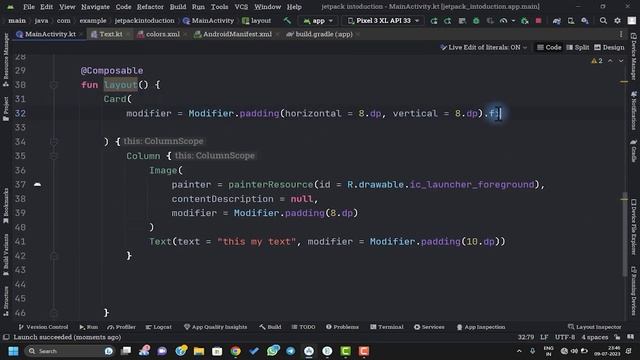Go to next highlighted problem arrow
The width and height of the screenshot is (640, 360).
(621, 61)
